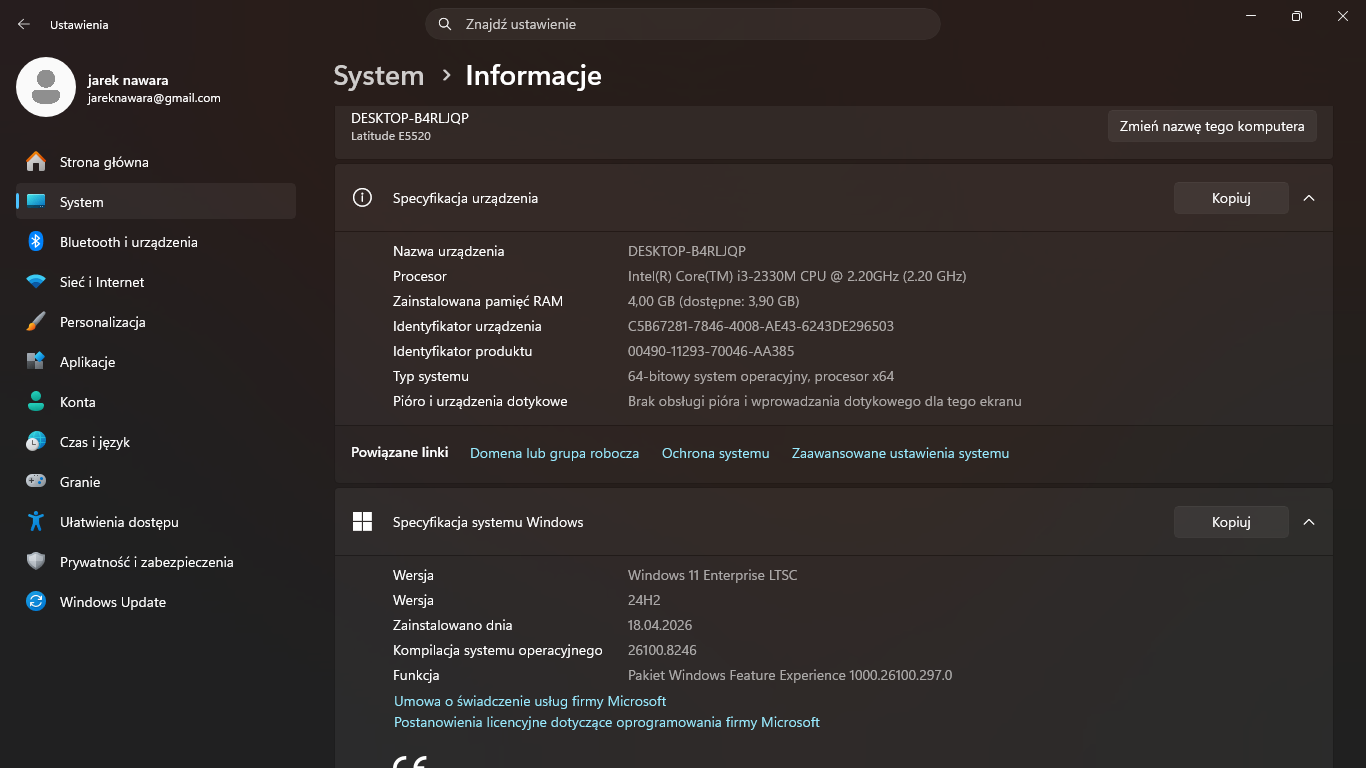Collapse the Specyfikacja urządzenia section
Screen dimensions: 1366x768
(x=1309, y=198)
